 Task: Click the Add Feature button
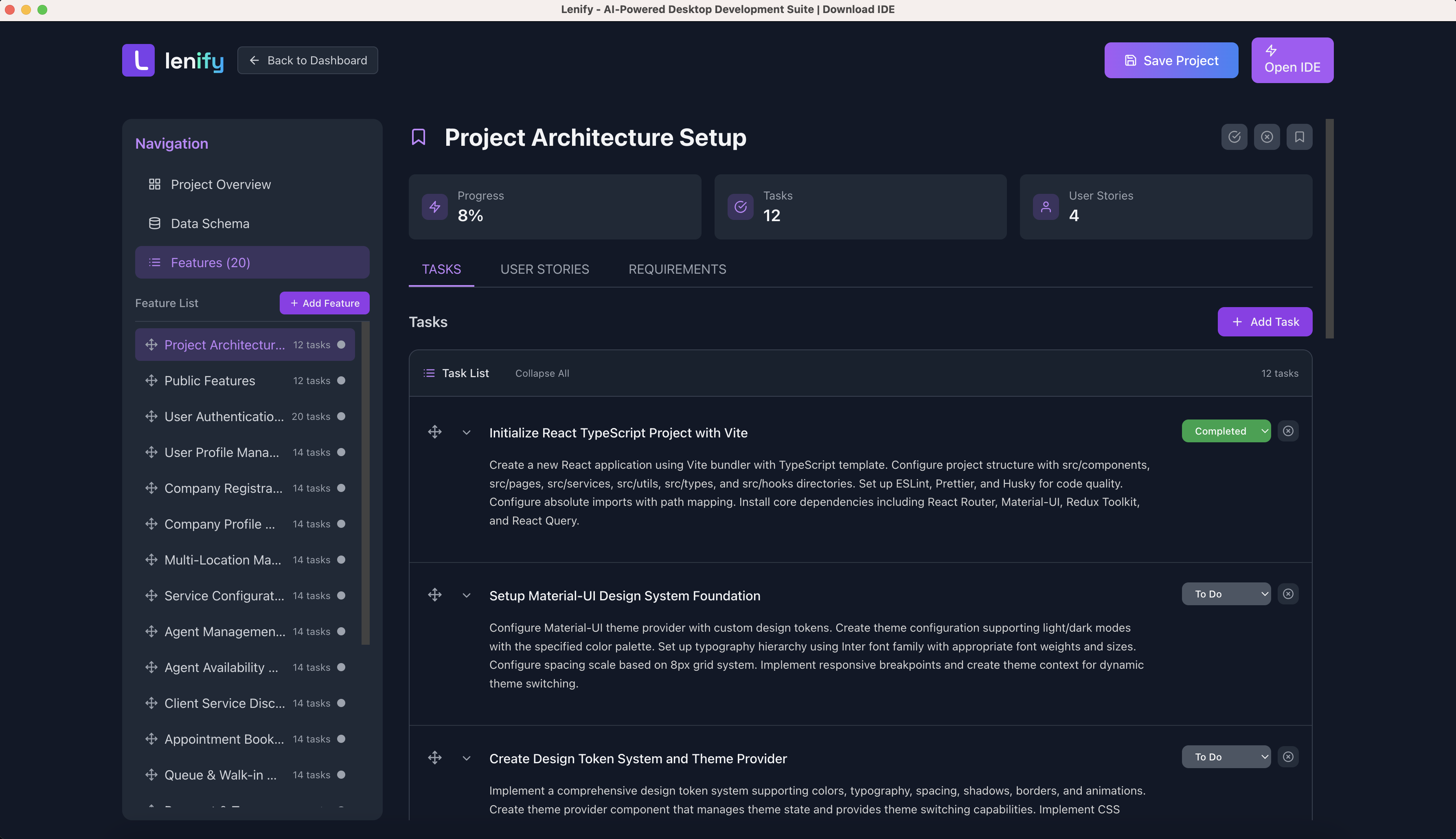coord(324,303)
